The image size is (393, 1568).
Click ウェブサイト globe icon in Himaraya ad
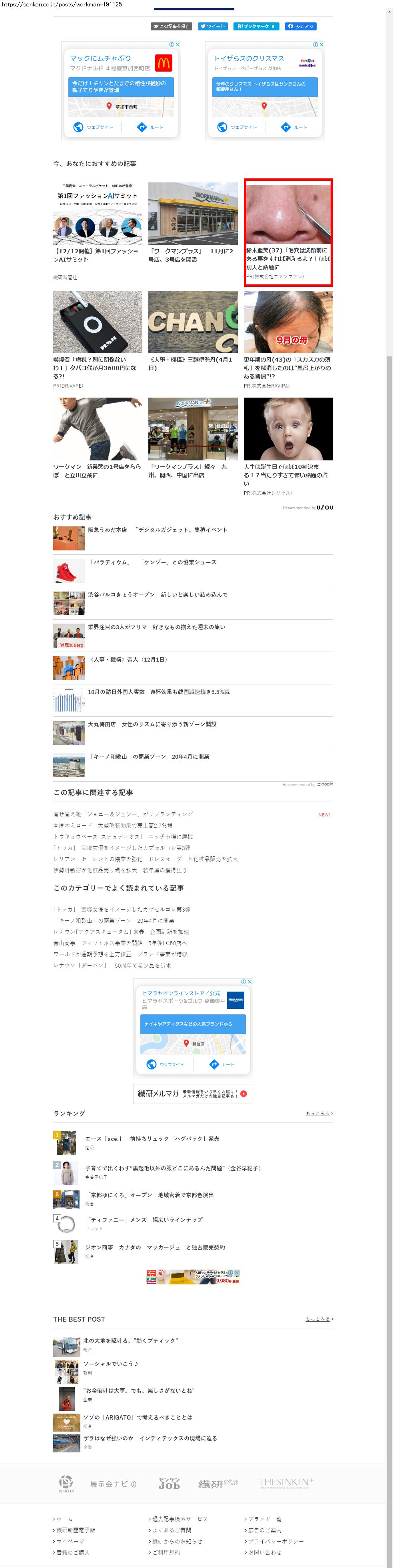pos(152,1064)
